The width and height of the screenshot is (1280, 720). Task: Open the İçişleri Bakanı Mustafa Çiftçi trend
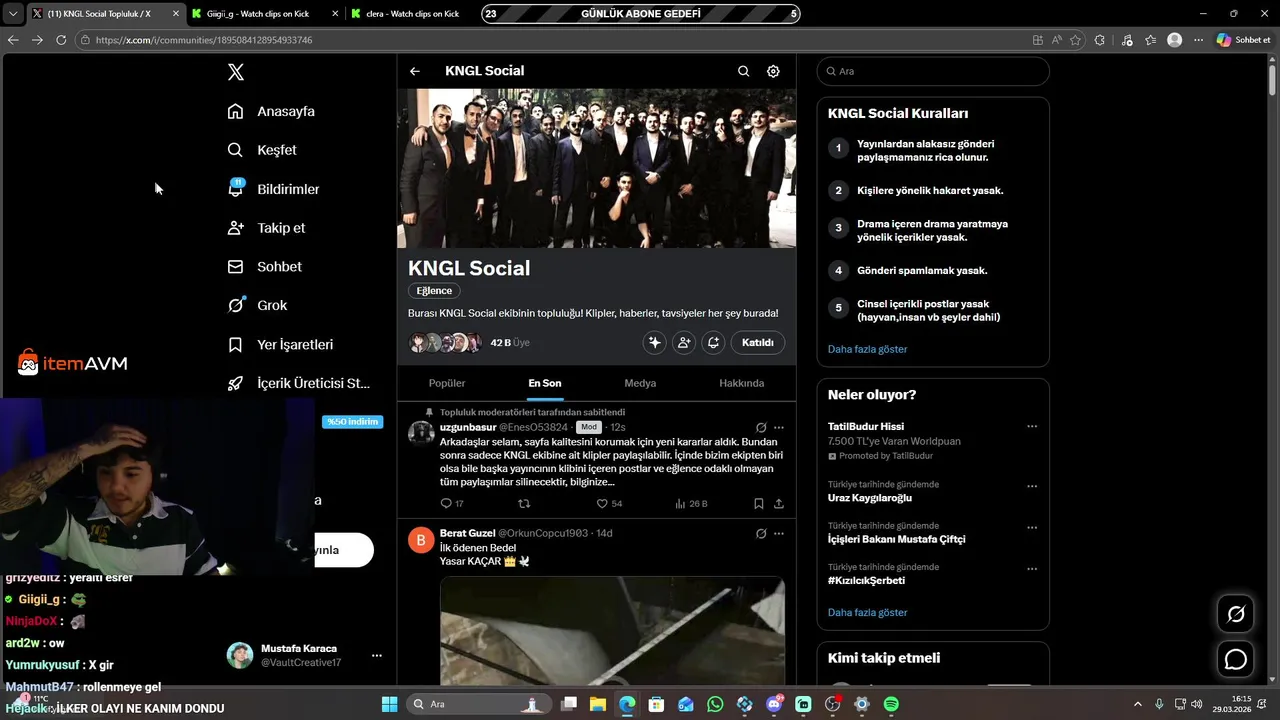point(897,539)
